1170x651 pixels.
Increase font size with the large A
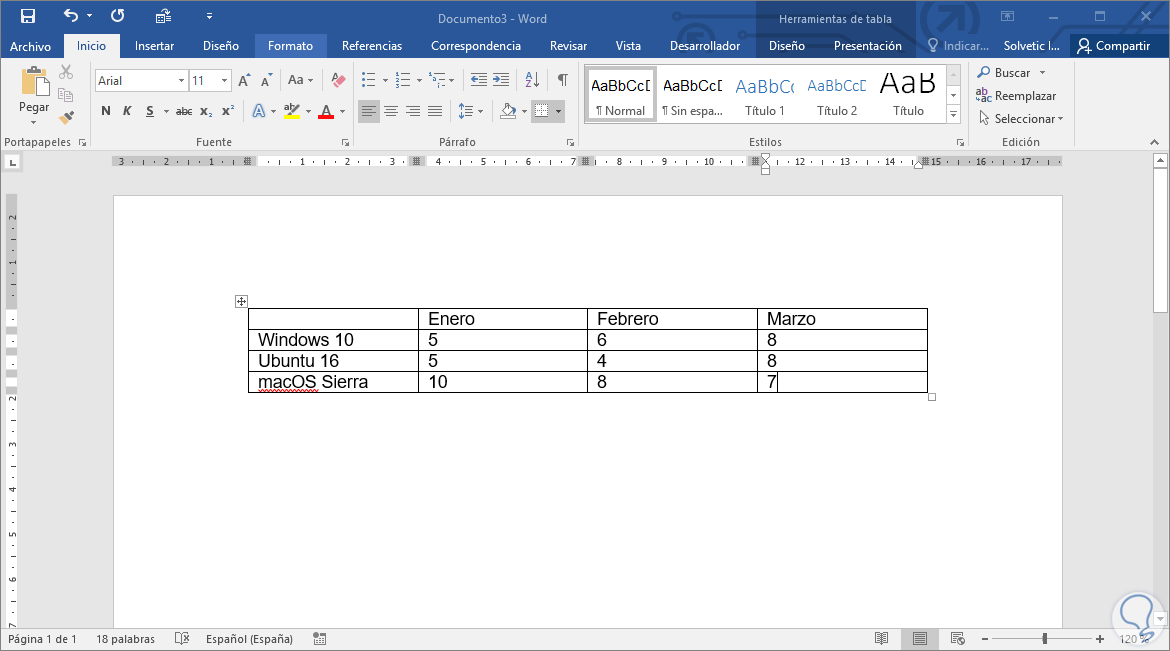[244, 81]
